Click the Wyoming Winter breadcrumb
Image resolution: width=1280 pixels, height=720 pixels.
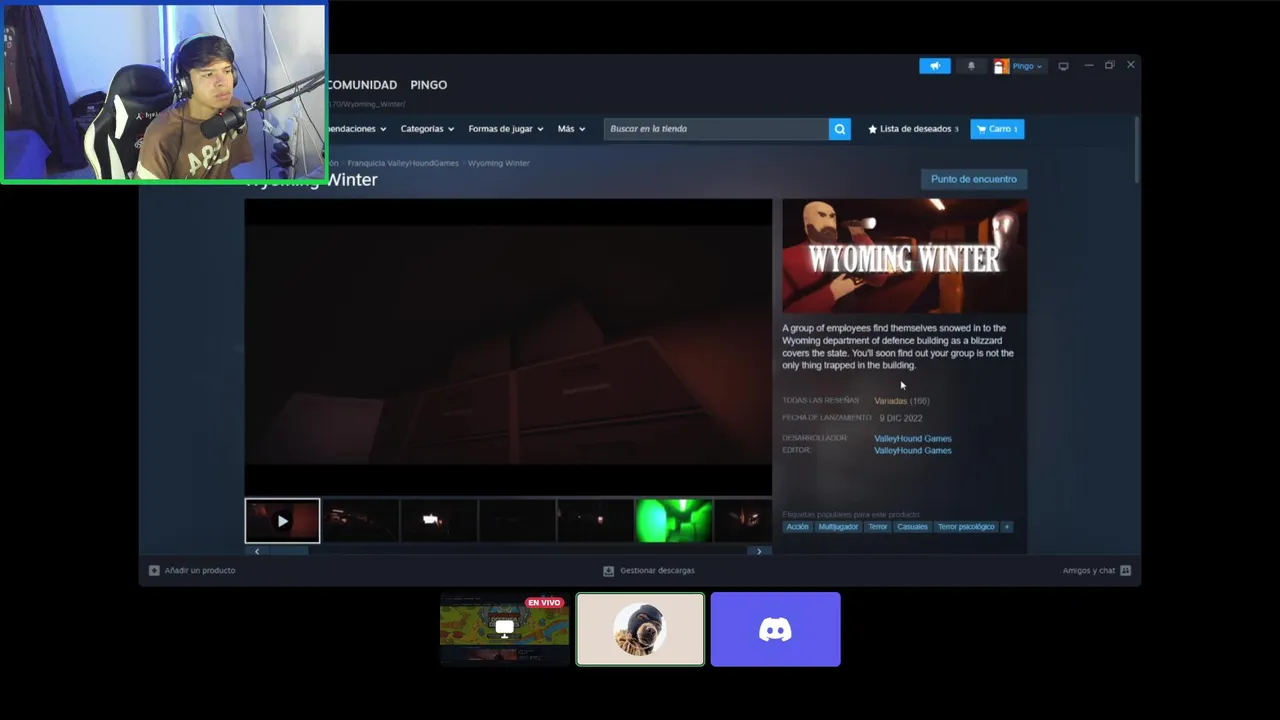click(499, 163)
